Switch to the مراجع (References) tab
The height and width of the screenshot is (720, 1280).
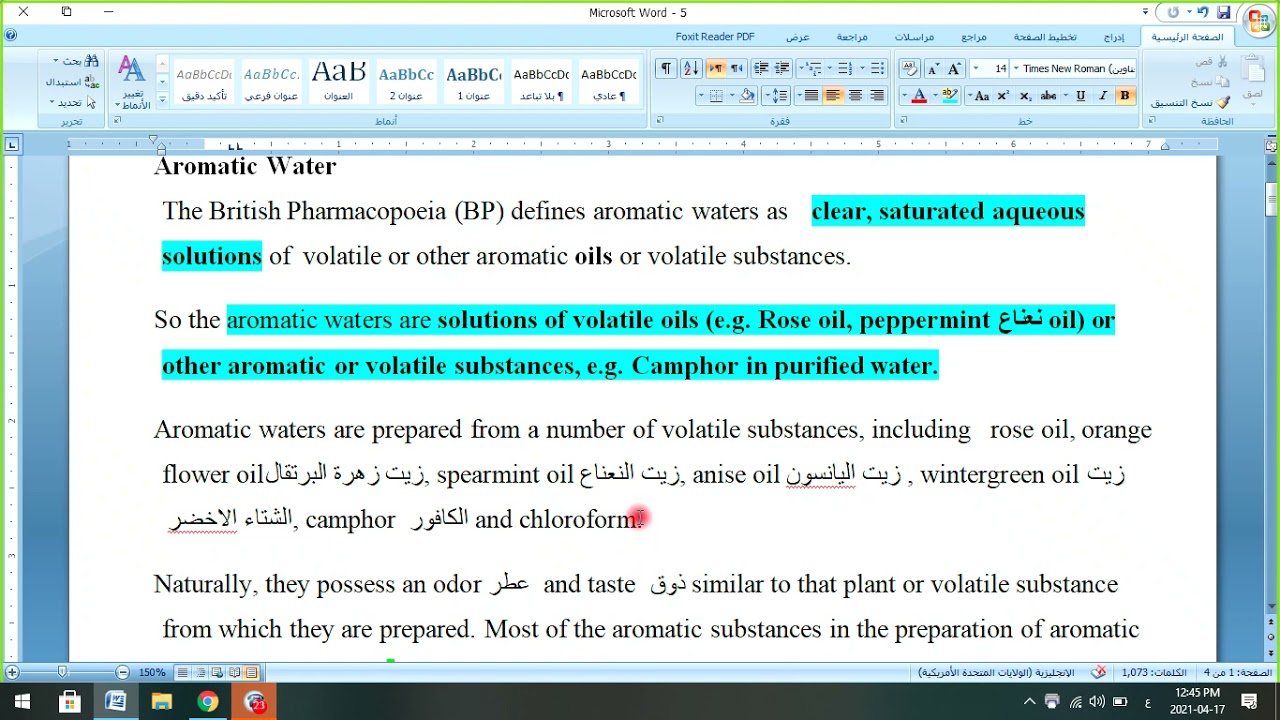coord(974,37)
